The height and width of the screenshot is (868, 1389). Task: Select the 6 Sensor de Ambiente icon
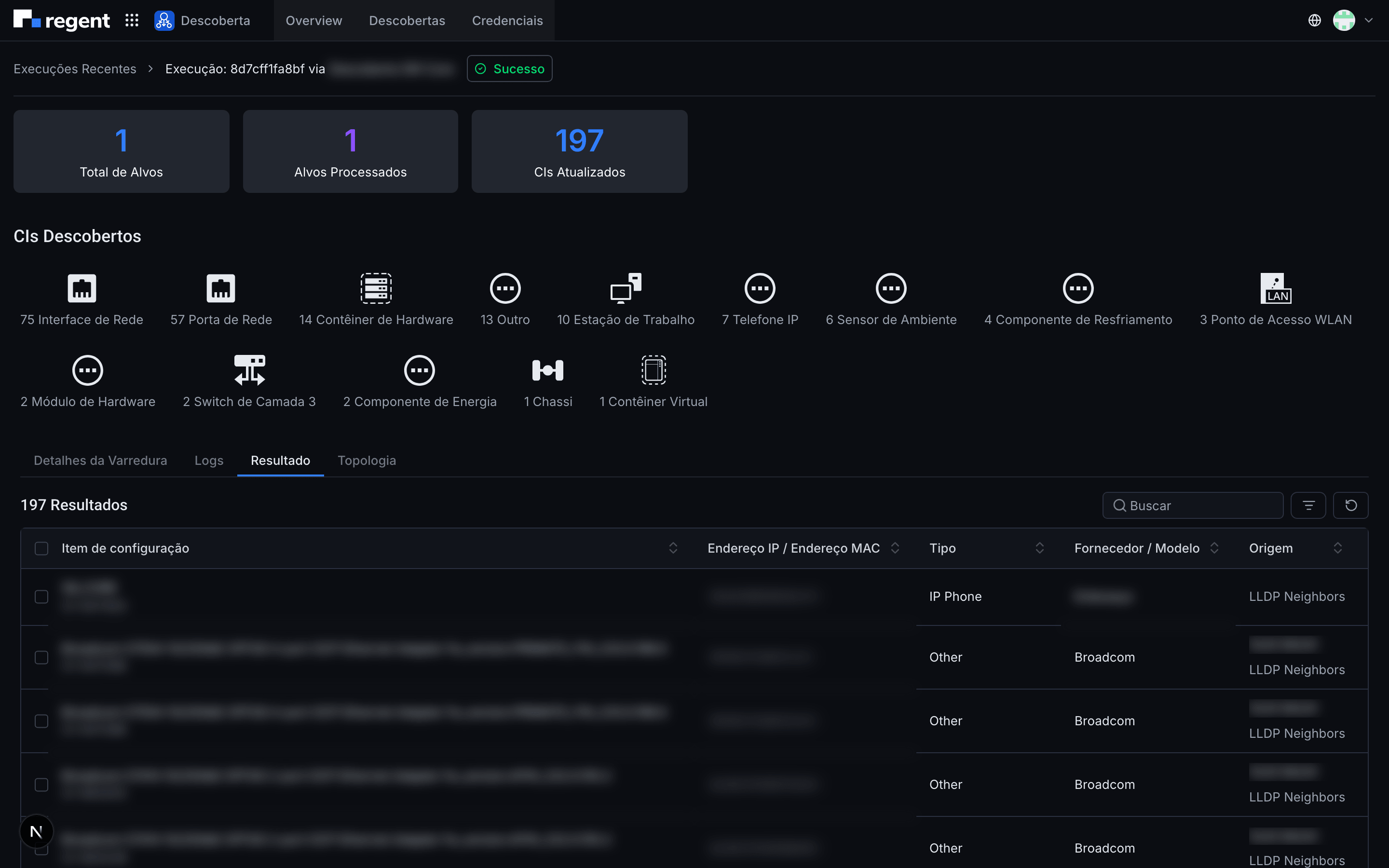pos(891,288)
